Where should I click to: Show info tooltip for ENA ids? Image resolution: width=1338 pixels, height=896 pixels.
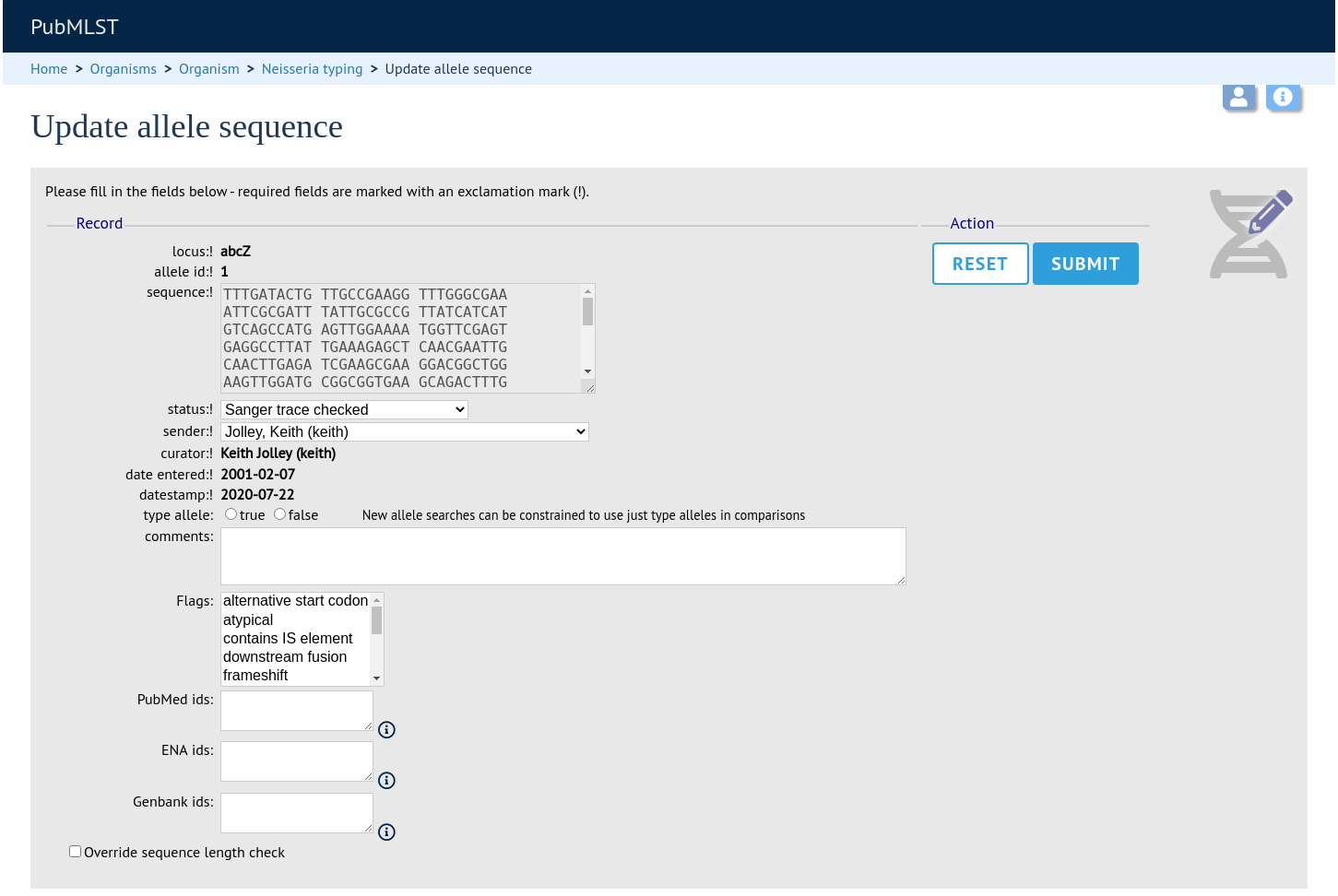point(387,781)
